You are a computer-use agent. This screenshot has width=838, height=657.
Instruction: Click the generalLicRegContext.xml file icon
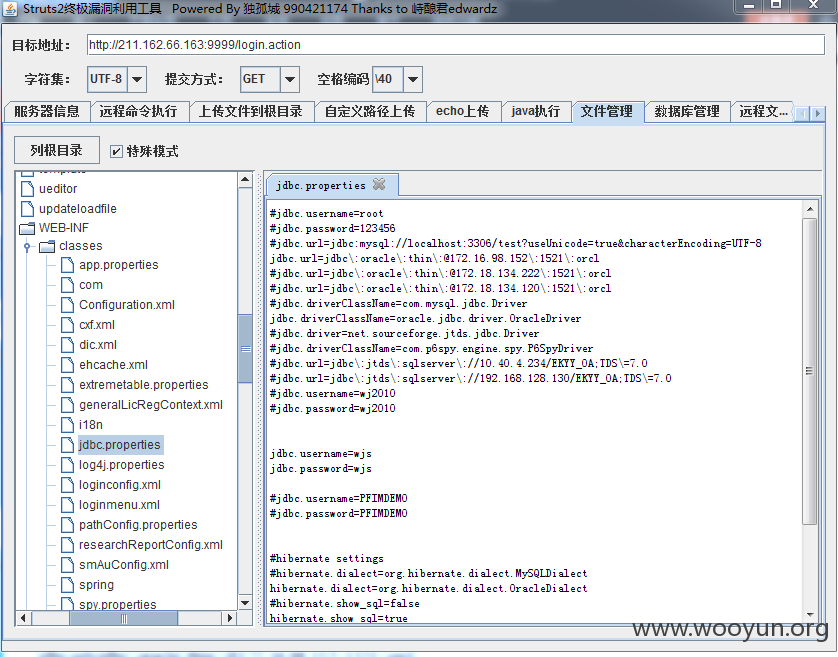coord(67,405)
